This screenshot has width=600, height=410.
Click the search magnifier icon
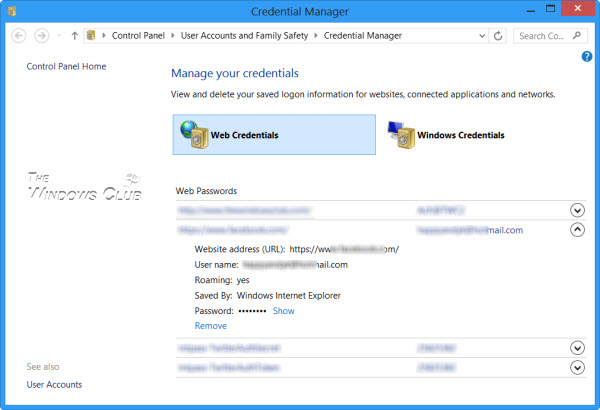577,36
